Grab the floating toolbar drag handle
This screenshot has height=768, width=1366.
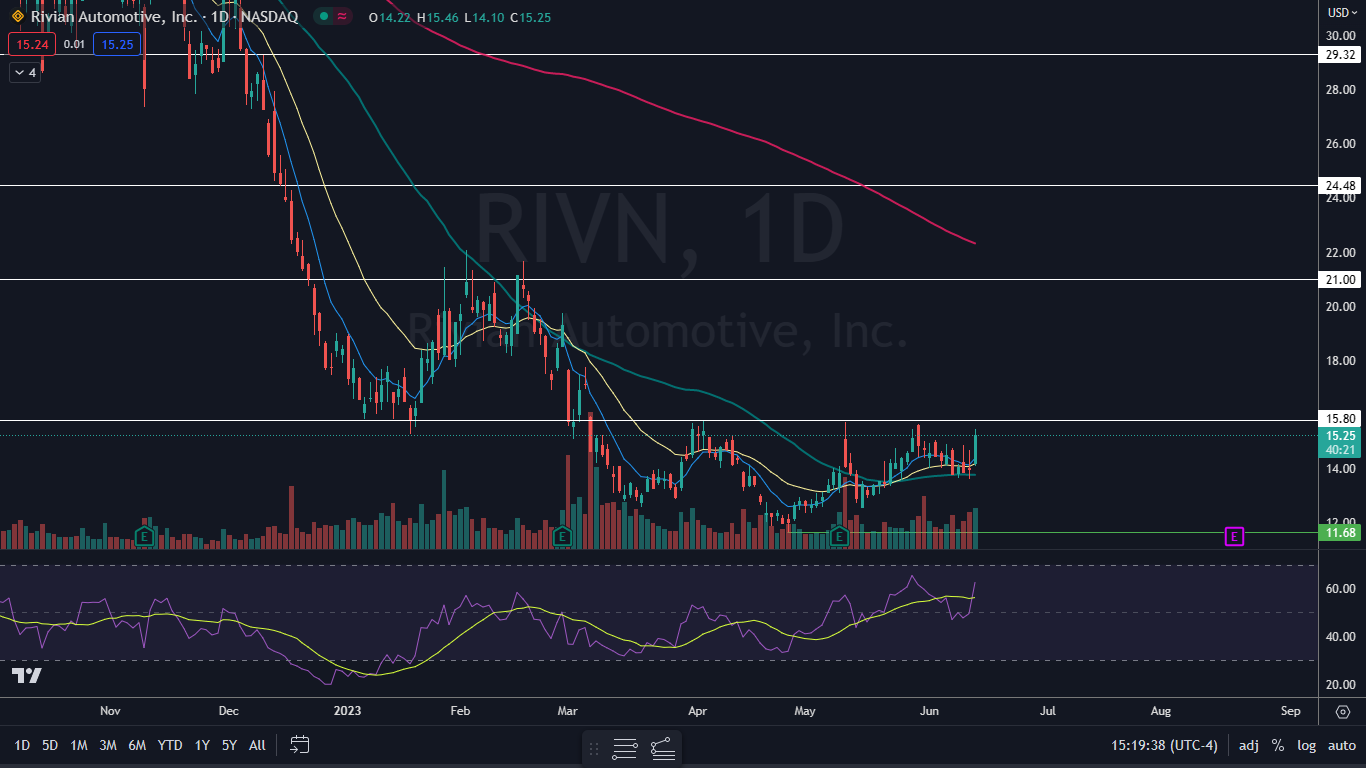594,748
